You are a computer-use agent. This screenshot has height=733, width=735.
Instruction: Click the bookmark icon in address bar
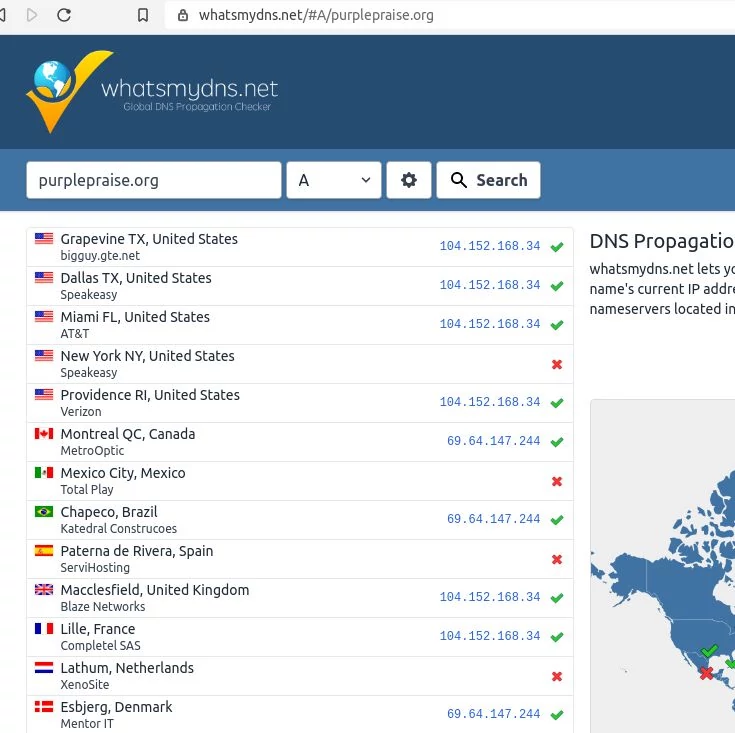pos(143,15)
